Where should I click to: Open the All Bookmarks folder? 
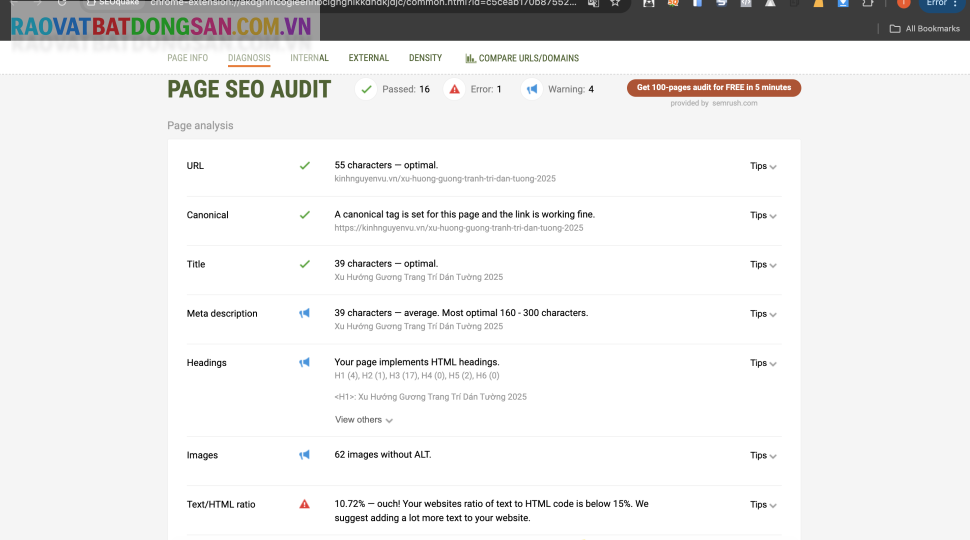(924, 29)
